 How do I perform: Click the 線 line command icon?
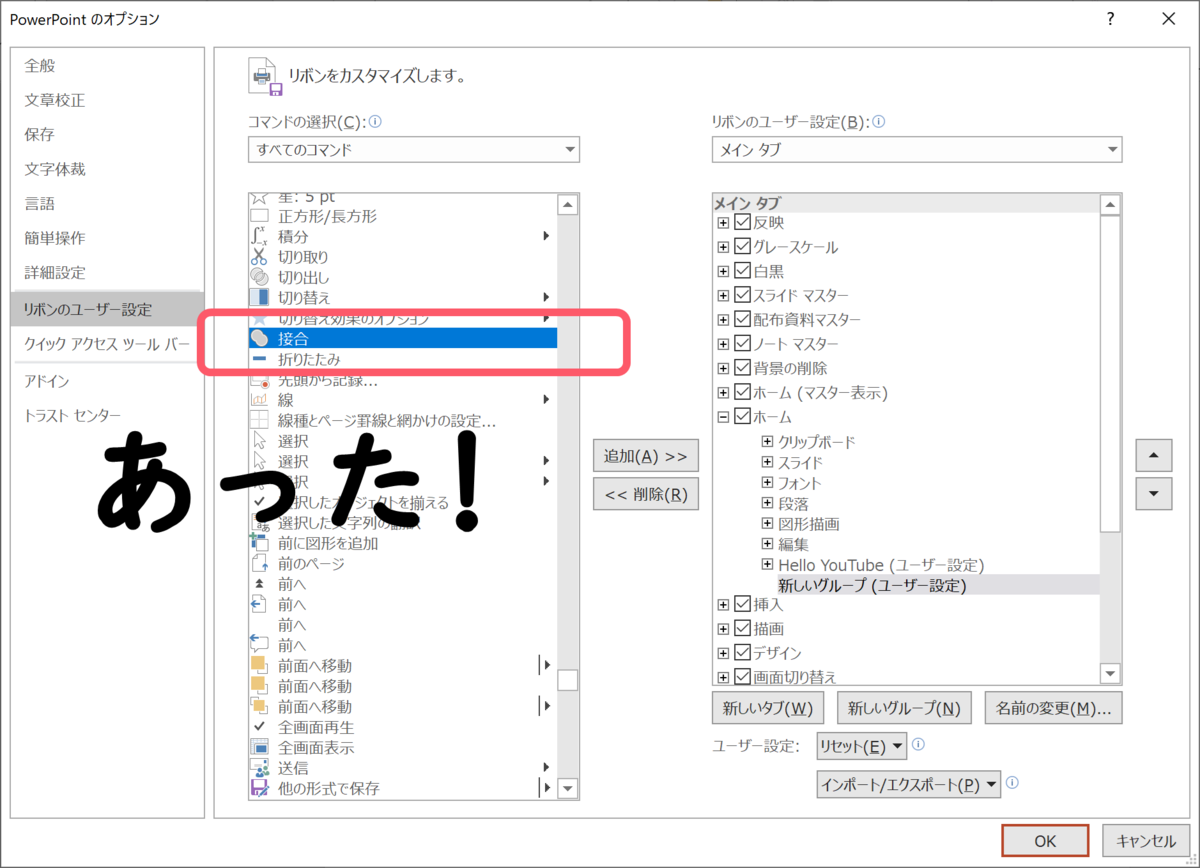point(259,399)
